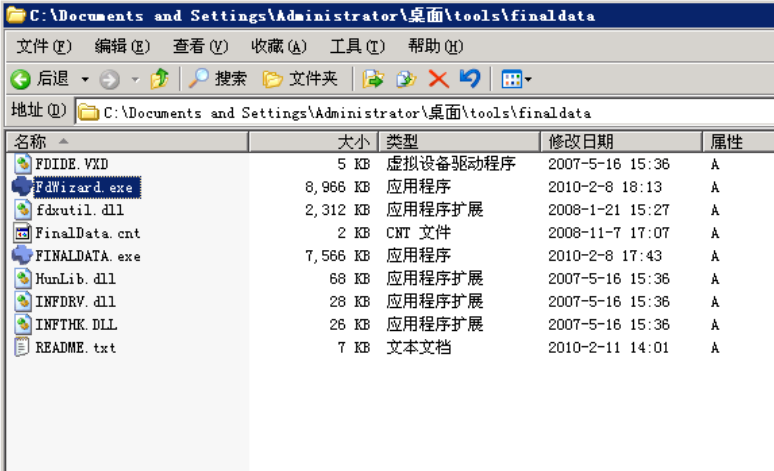Click the FINALDATA.exe application icon
The width and height of the screenshot is (774, 471).
(22, 255)
